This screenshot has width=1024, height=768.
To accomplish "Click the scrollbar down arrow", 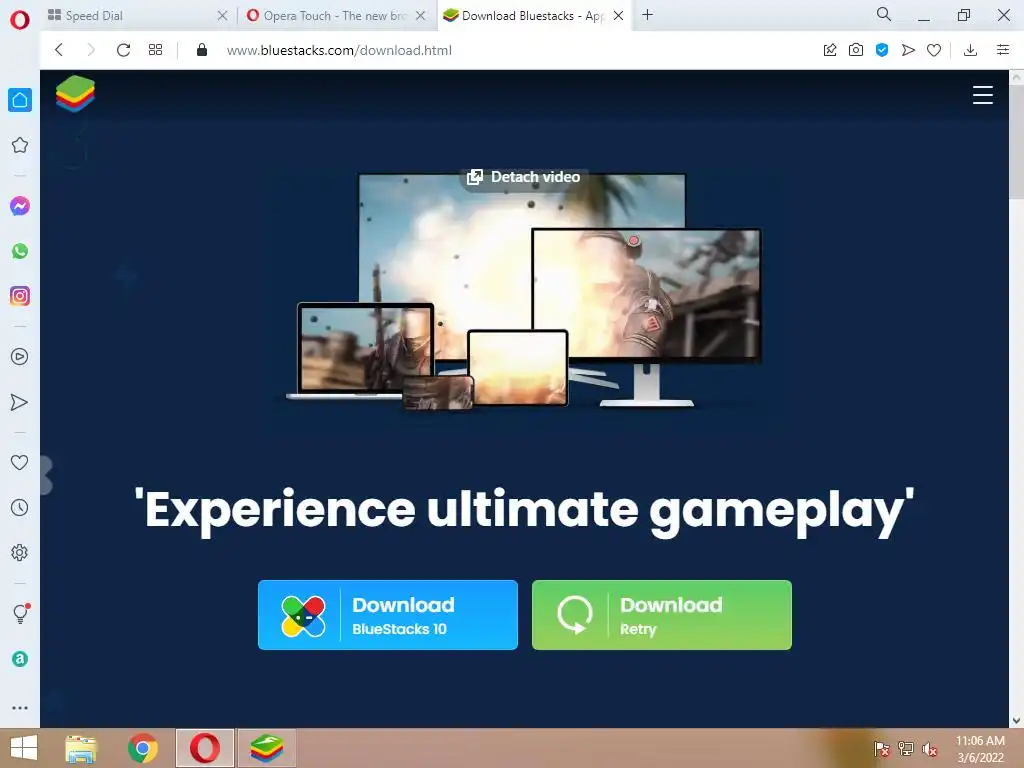I will point(1017,720).
